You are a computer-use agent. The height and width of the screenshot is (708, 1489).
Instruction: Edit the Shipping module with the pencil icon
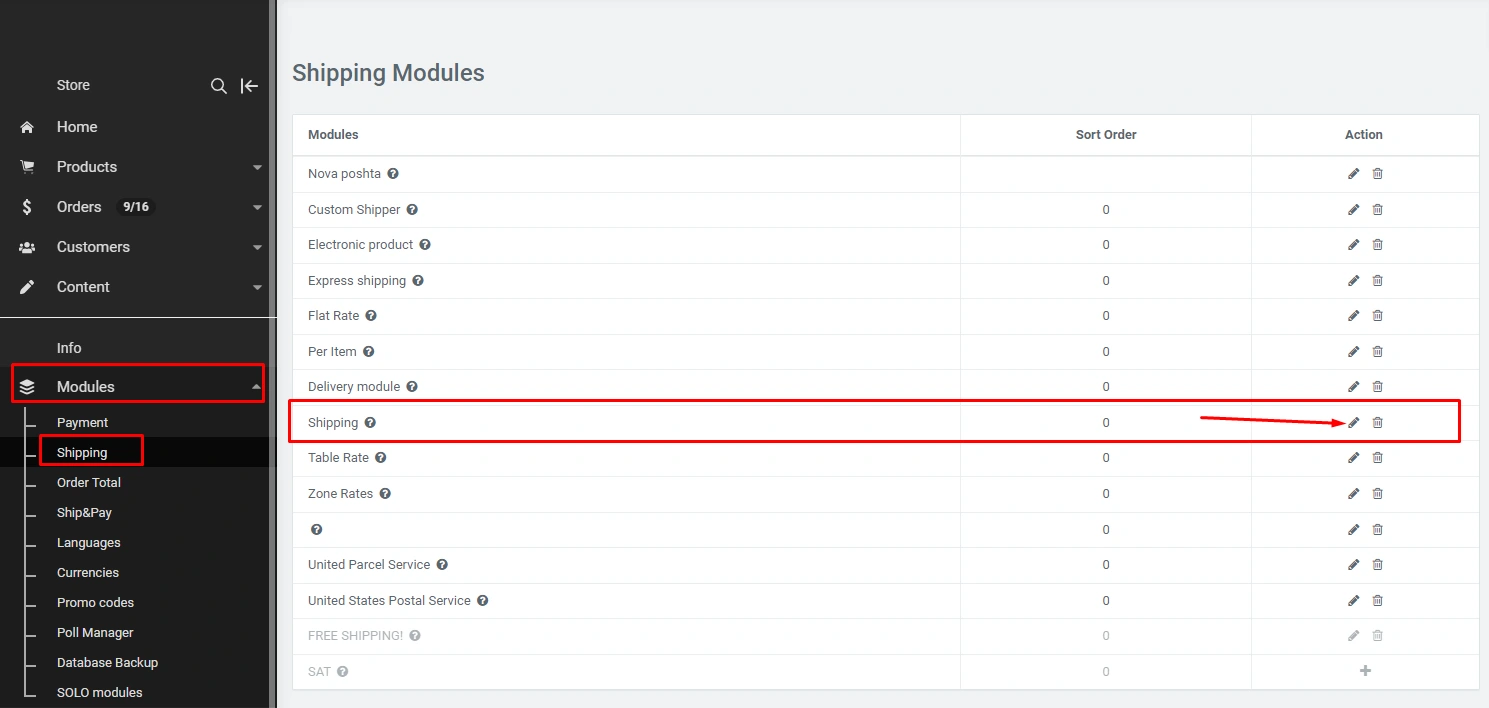pyautogui.click(x=1353, y=423)
